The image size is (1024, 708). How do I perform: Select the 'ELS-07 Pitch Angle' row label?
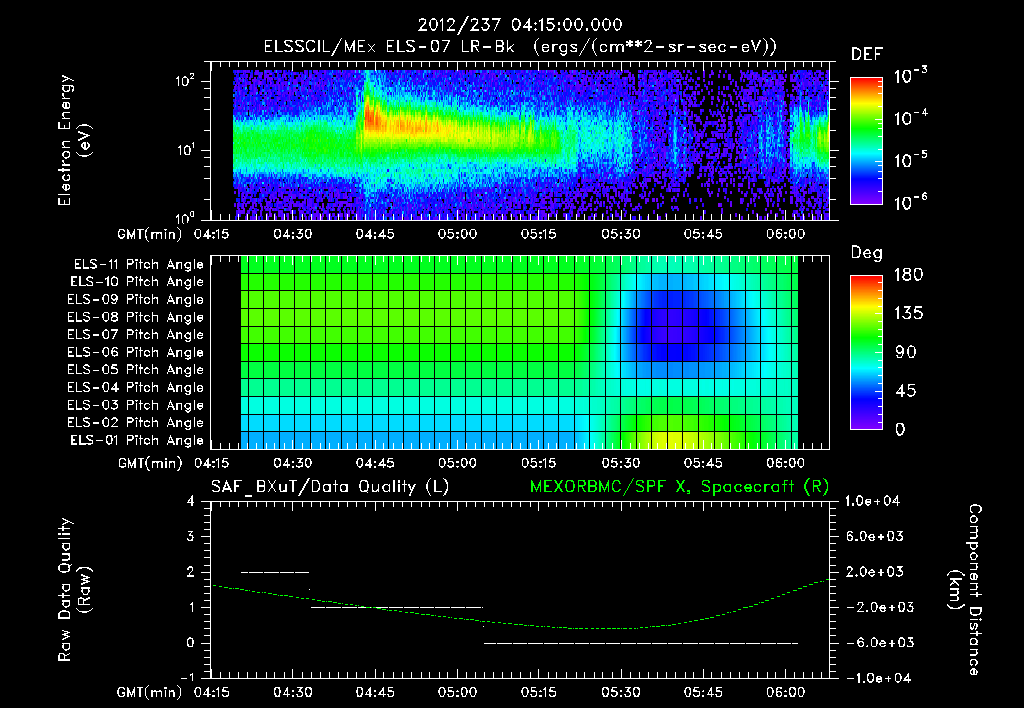pyautogui.click(x=136, y=334)
